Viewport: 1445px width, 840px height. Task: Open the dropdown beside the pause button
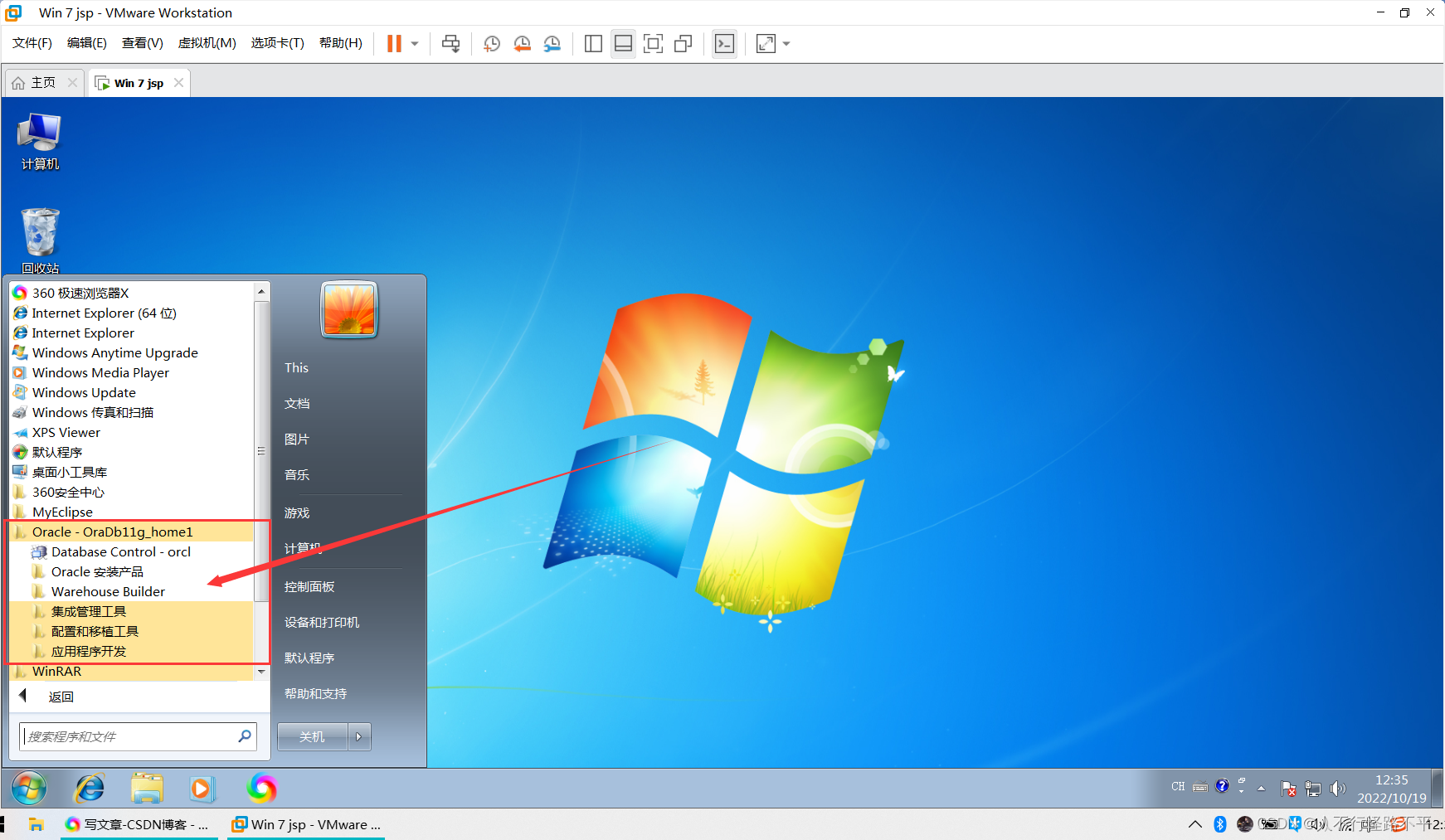(415, 44)
